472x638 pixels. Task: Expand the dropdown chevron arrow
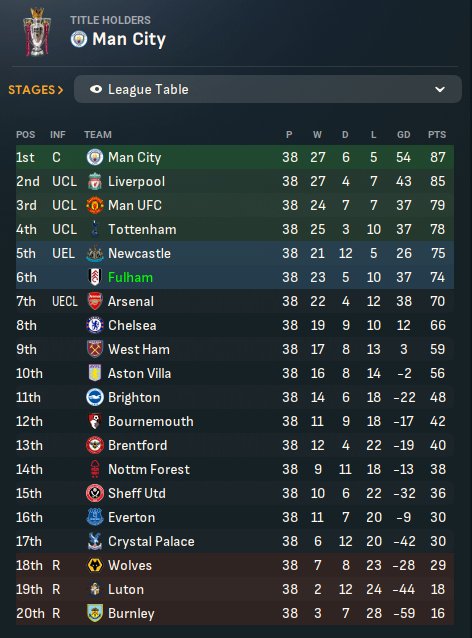click(x=440, y=90)
